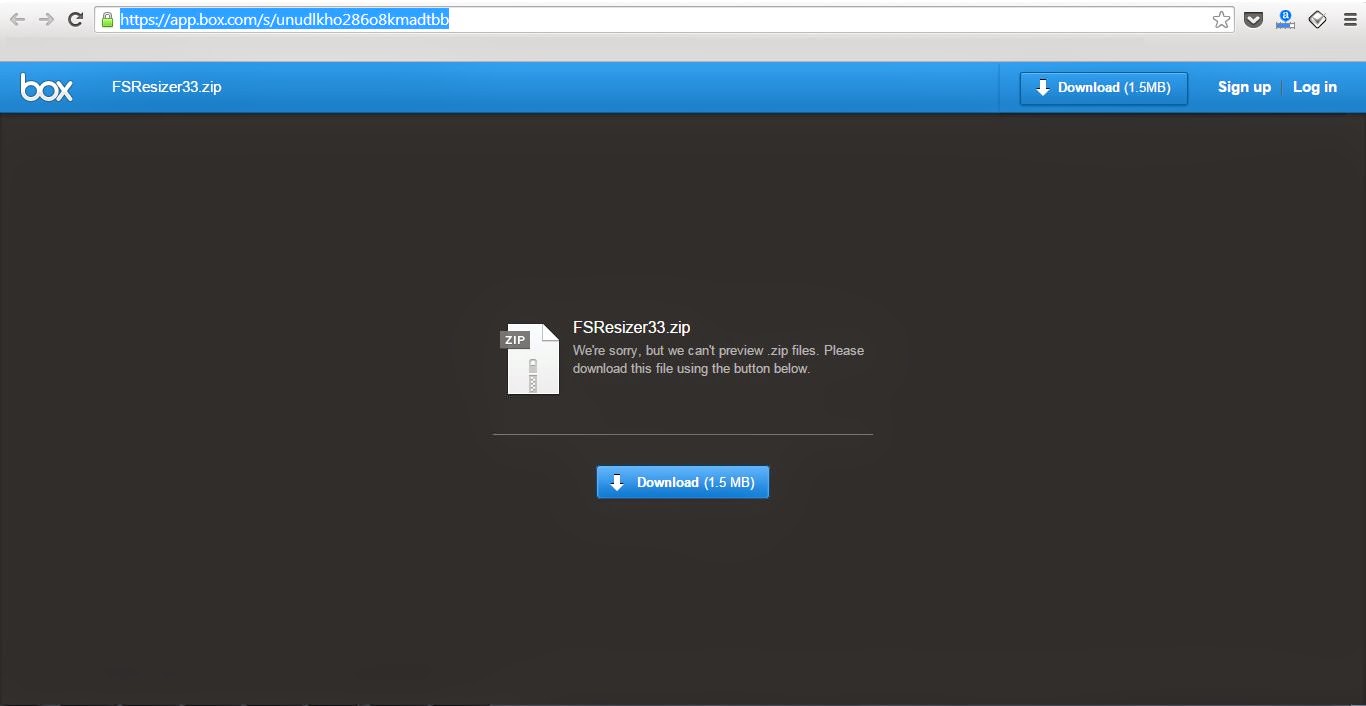Open the Pocket extension icon
Screen dimensions: 1366x706
click(1253, 19)
